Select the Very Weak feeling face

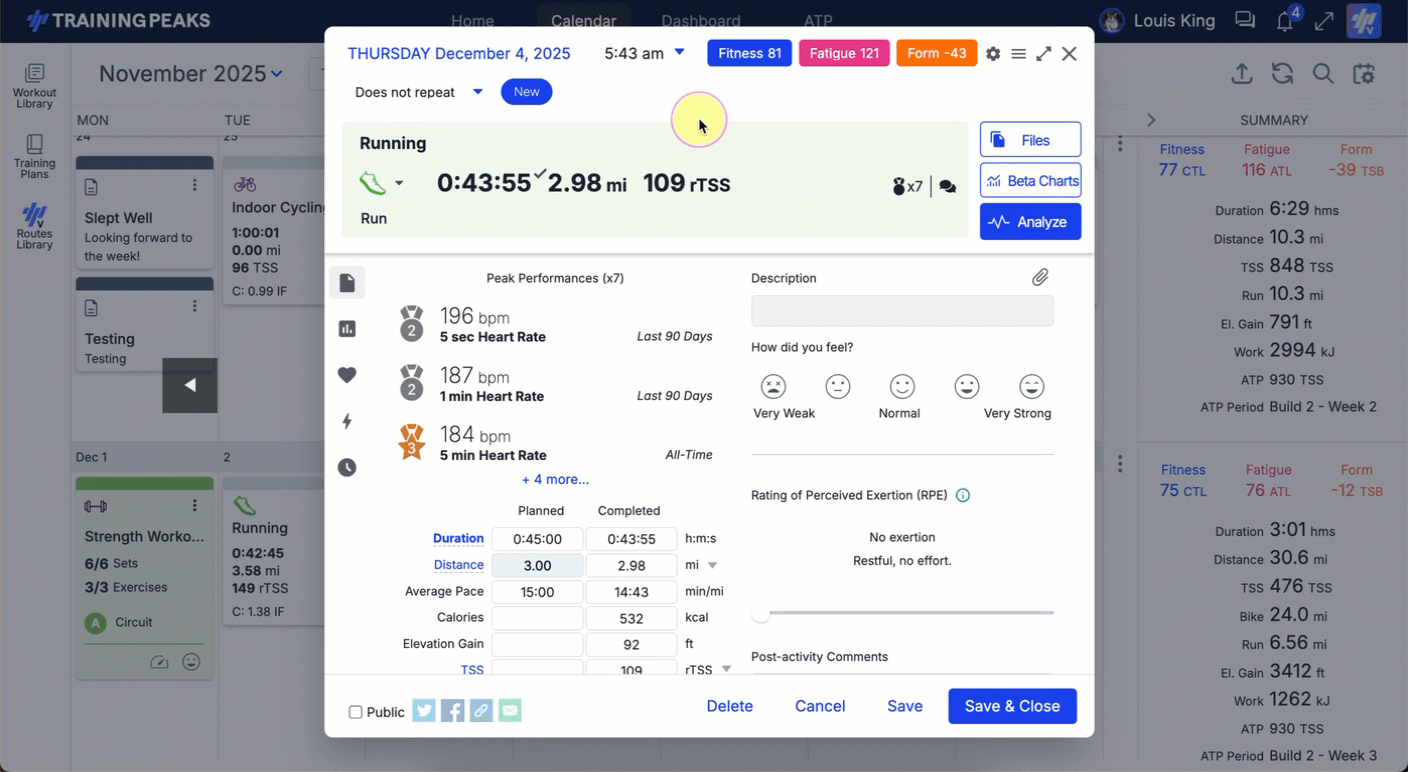point(773,386)
